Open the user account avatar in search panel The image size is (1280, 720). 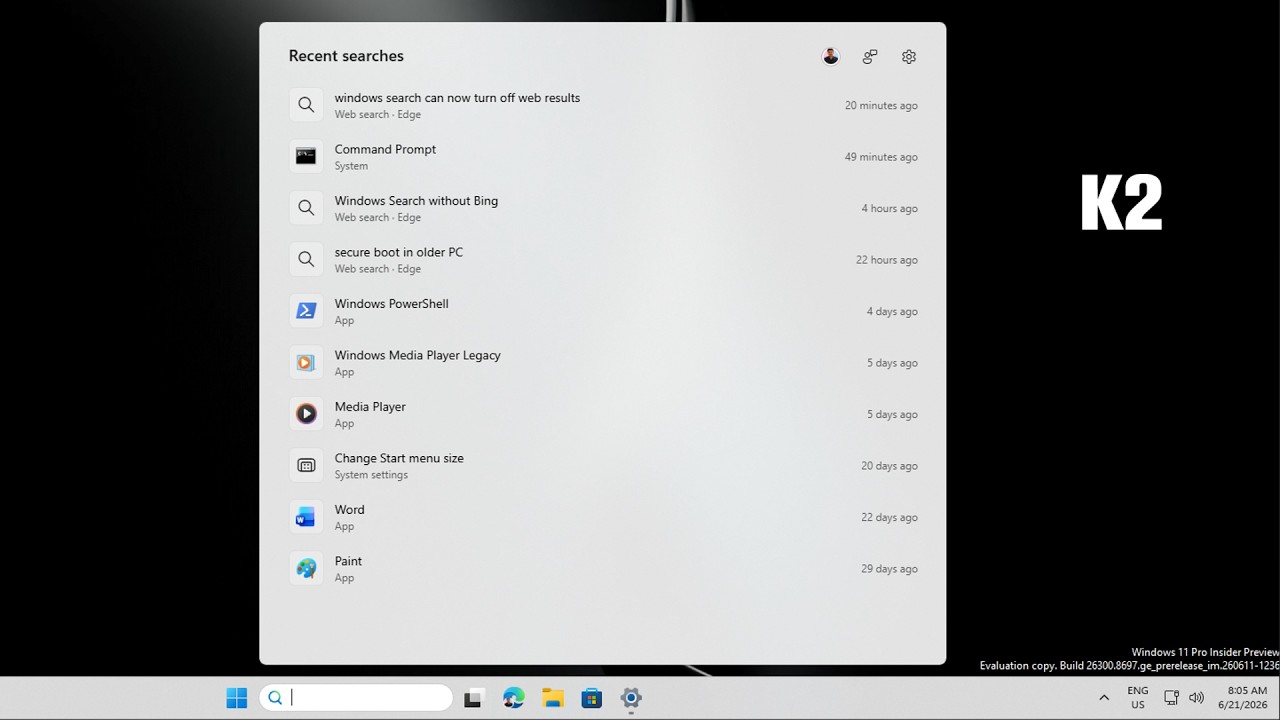point(831,57)
